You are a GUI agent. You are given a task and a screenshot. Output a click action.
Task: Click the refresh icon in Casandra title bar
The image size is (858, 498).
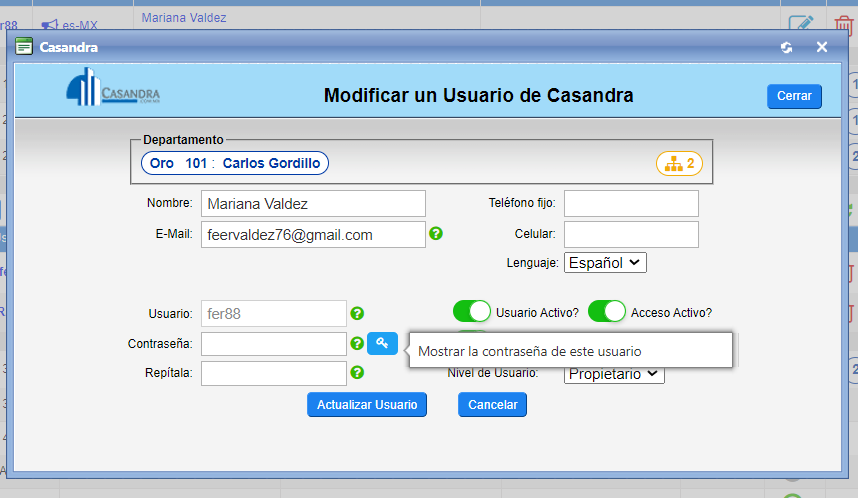point(786,47)
